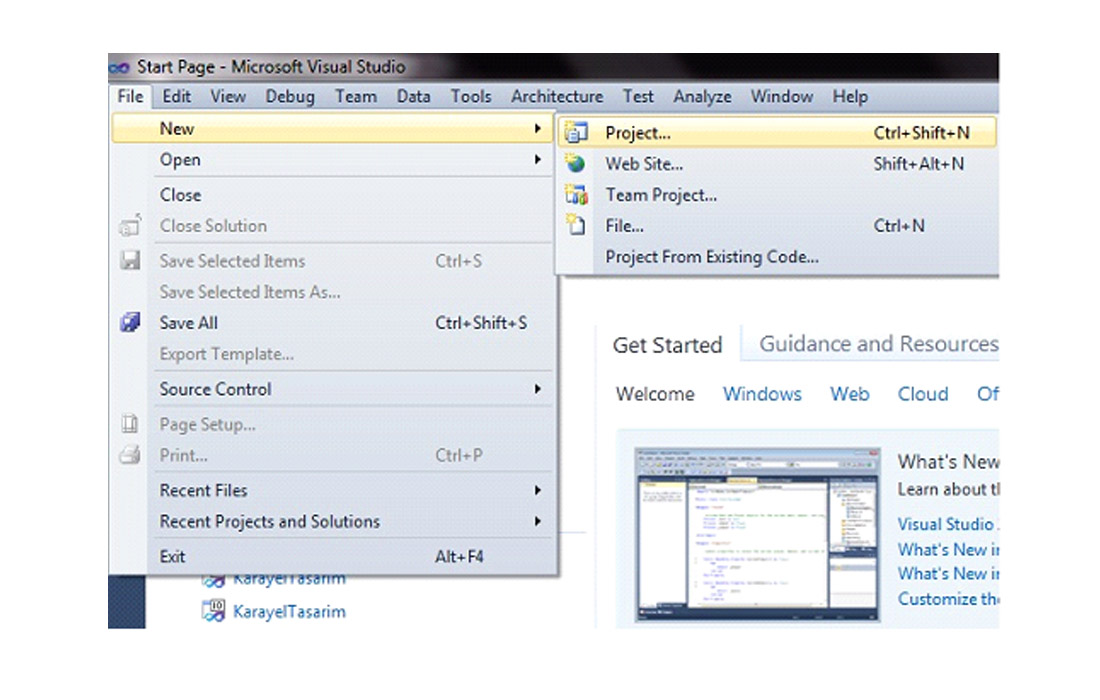Viewport: 1100px width, 700px height.
Task: Choose Save All menu entry
Action: (x=332, y=323)
